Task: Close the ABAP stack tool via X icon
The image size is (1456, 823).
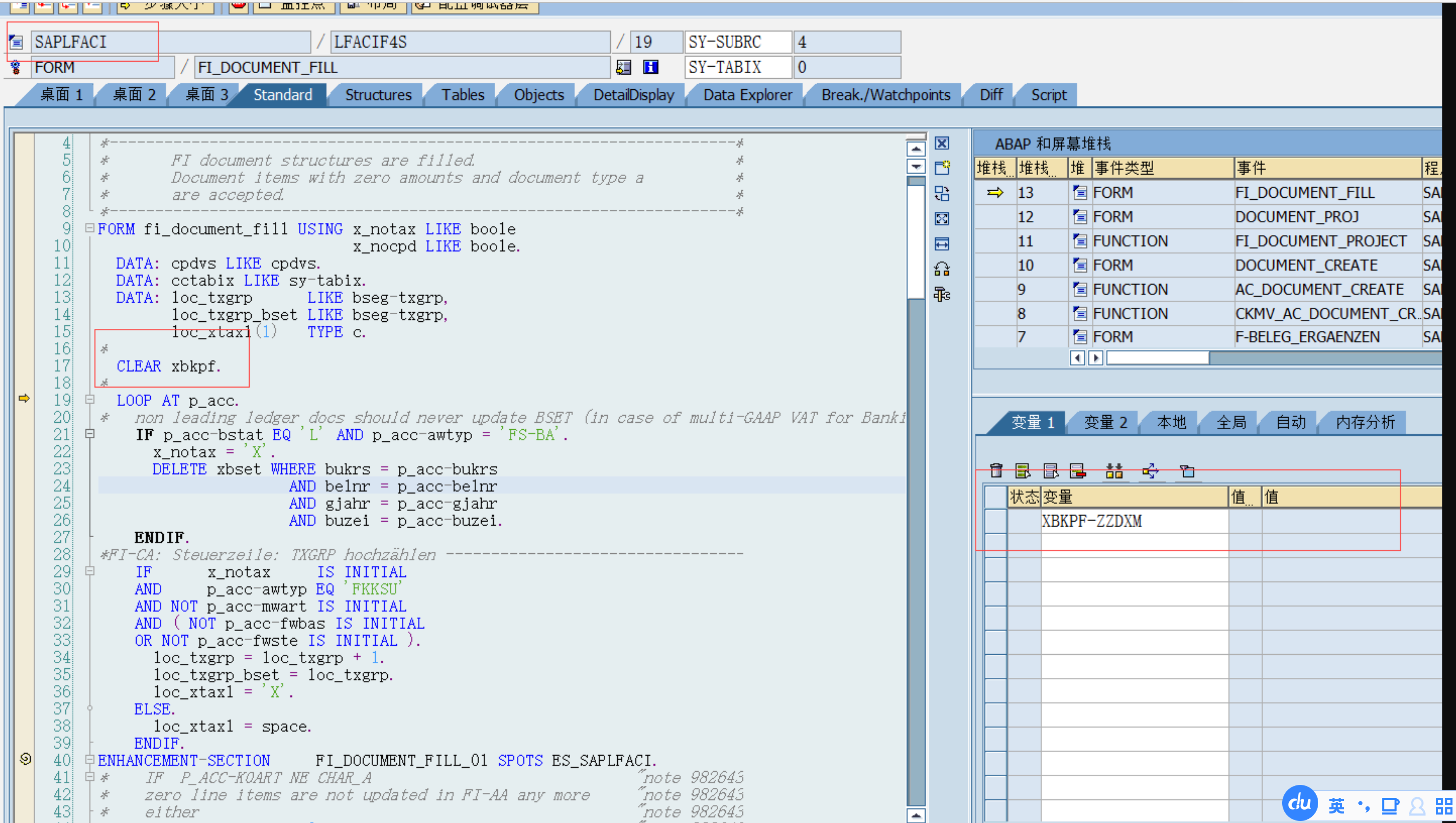Action: pyautogui.click(x=941, y=143)
